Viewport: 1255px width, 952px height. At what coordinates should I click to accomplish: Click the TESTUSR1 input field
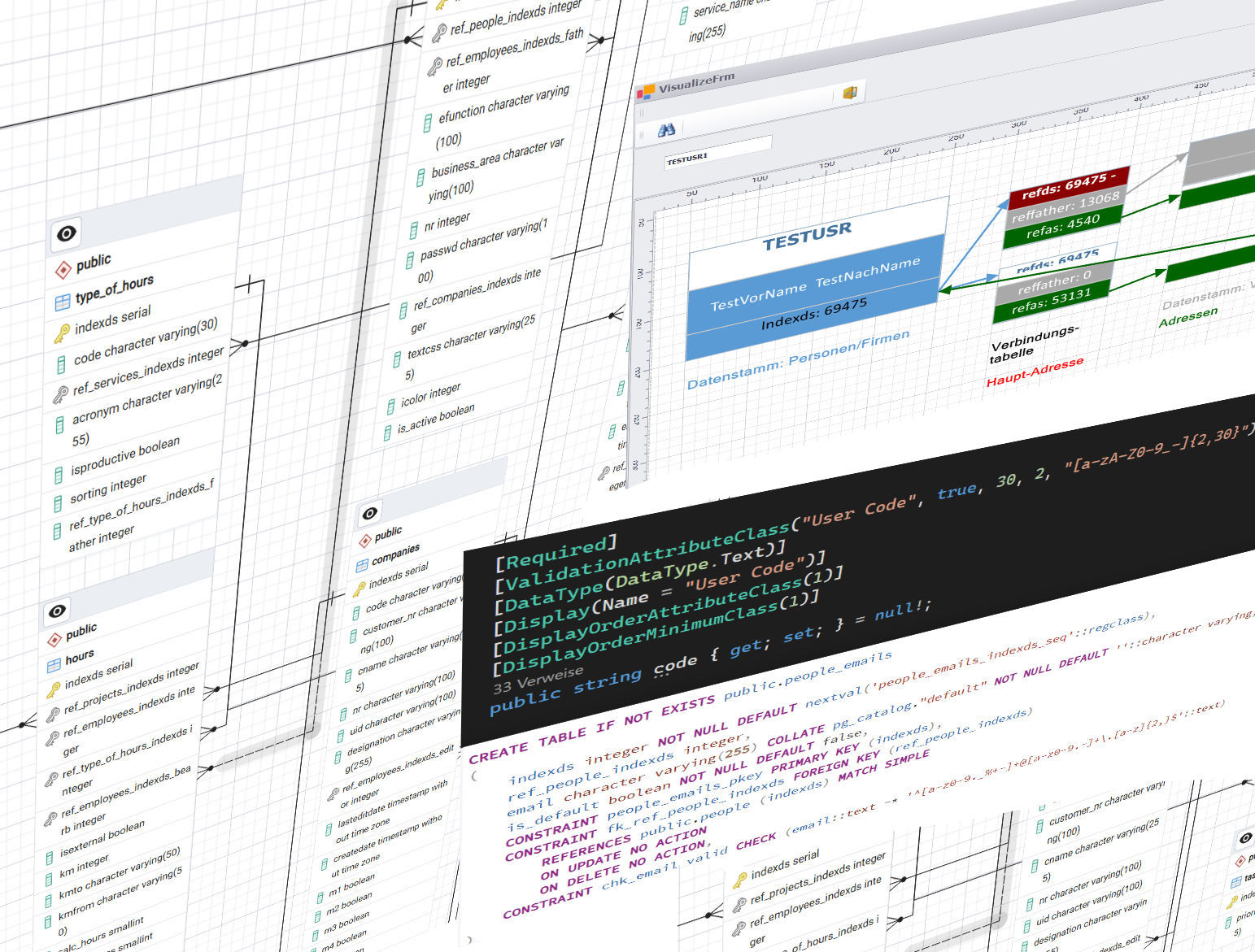[717, 152]
